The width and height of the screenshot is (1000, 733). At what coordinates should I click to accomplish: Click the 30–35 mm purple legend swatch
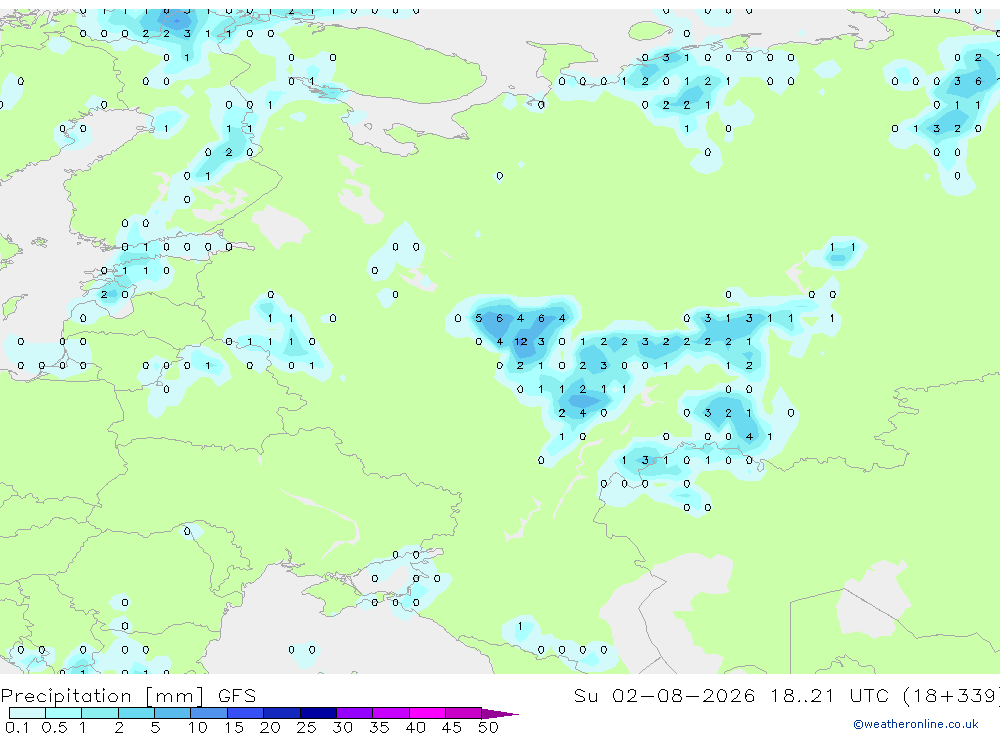355,713
